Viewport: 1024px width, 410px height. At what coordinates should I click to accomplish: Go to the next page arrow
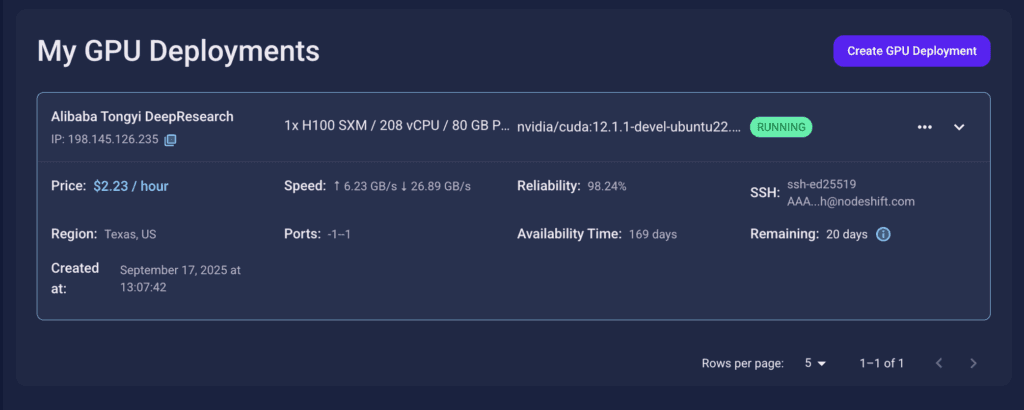973,363
